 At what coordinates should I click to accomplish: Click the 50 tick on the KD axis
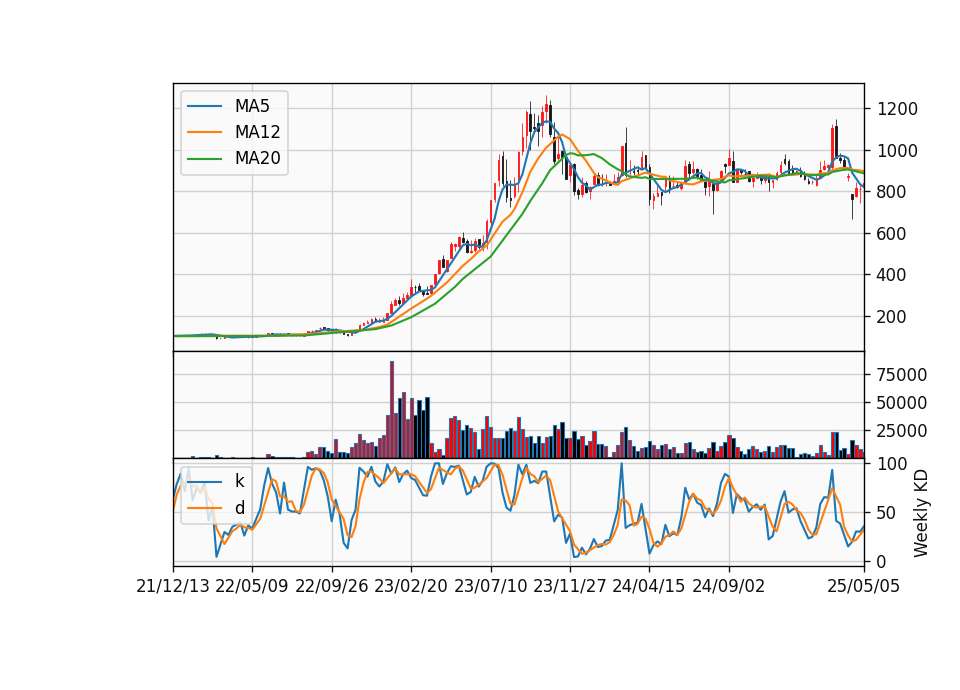pos(887,513)
